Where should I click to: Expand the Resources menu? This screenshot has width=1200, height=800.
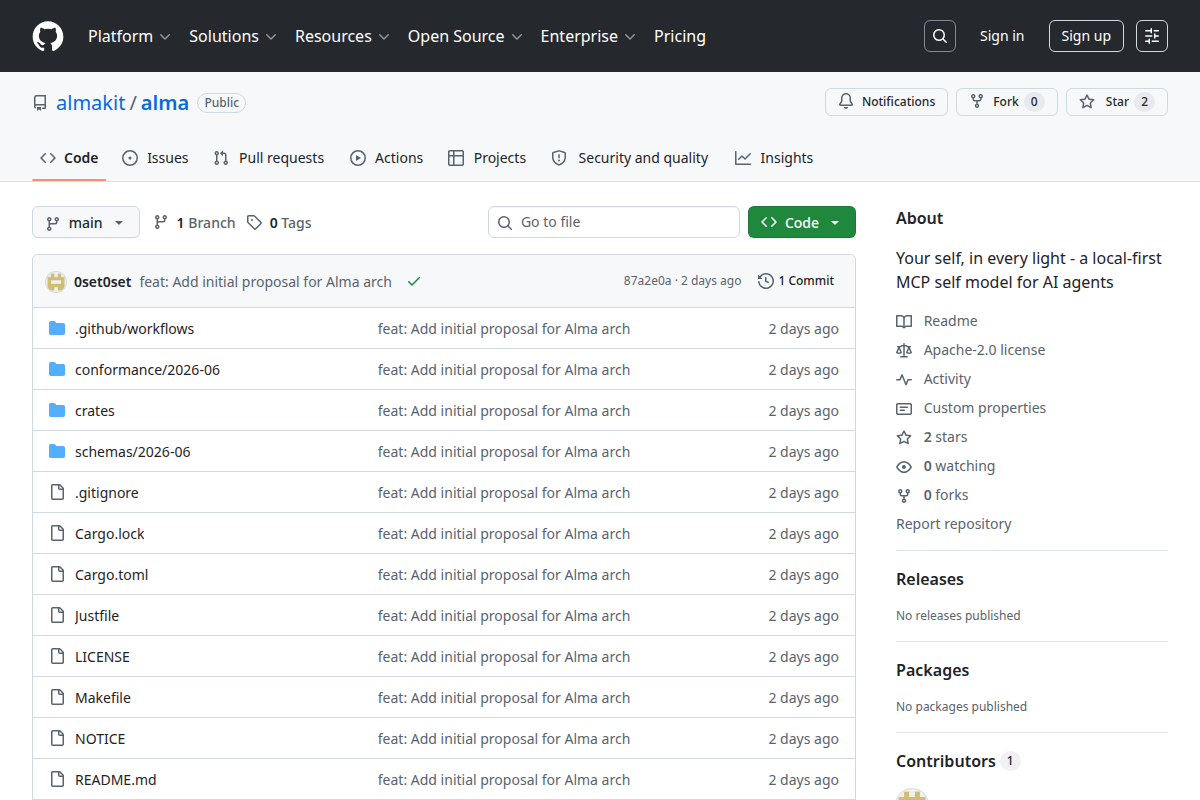(341, 36)
